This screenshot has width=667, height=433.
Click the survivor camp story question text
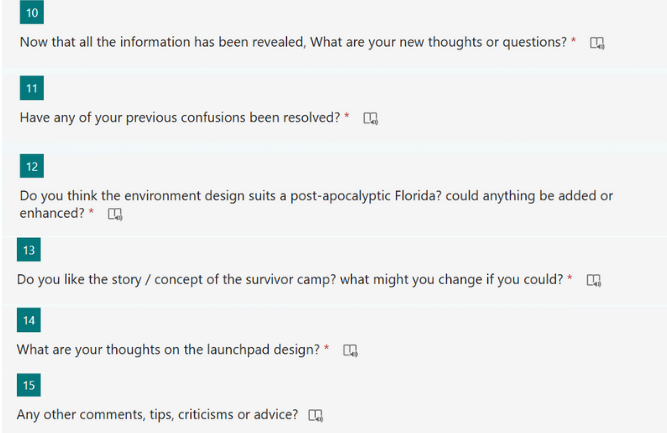click(x=290, y=279)
